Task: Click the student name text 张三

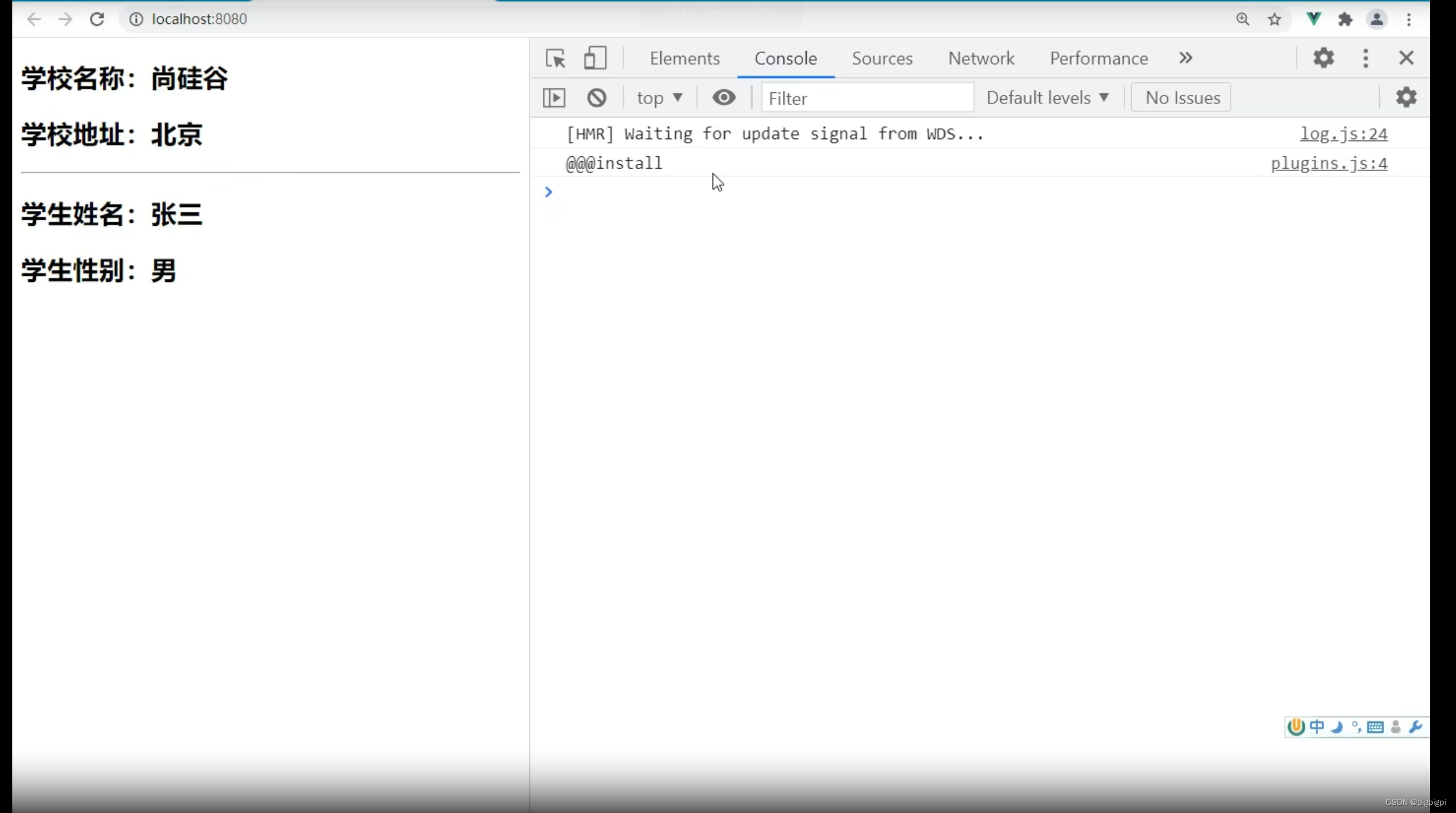Action: 177,215
